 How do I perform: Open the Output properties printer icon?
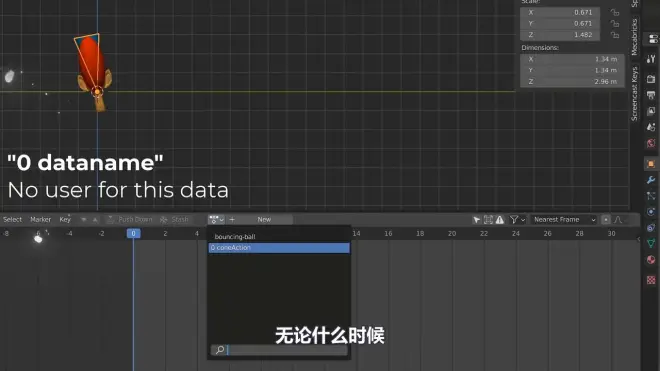651,95
